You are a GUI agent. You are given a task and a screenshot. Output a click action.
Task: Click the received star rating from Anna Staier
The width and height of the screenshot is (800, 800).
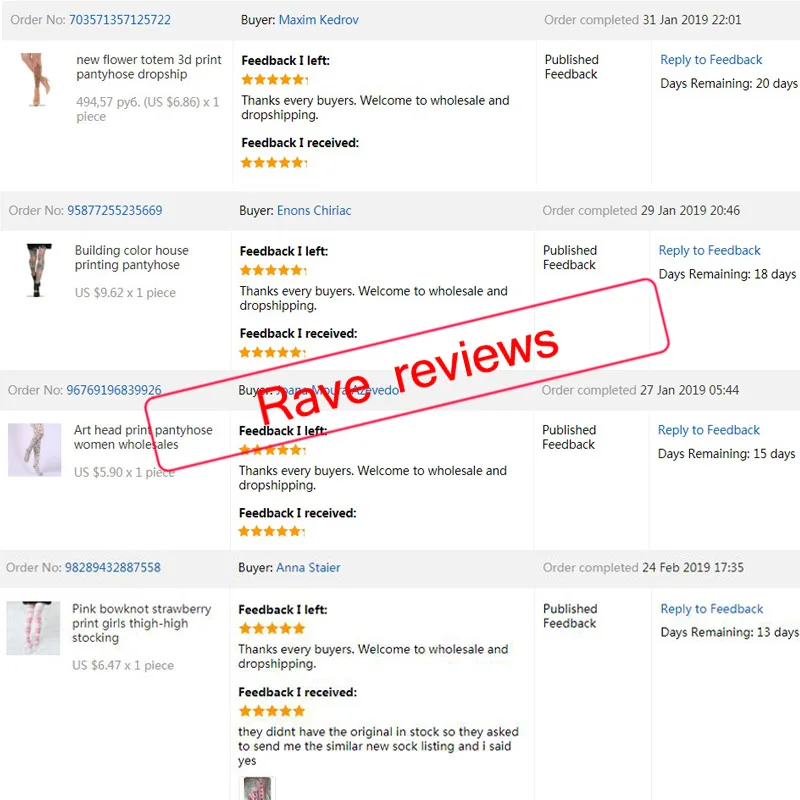(272, 711)
